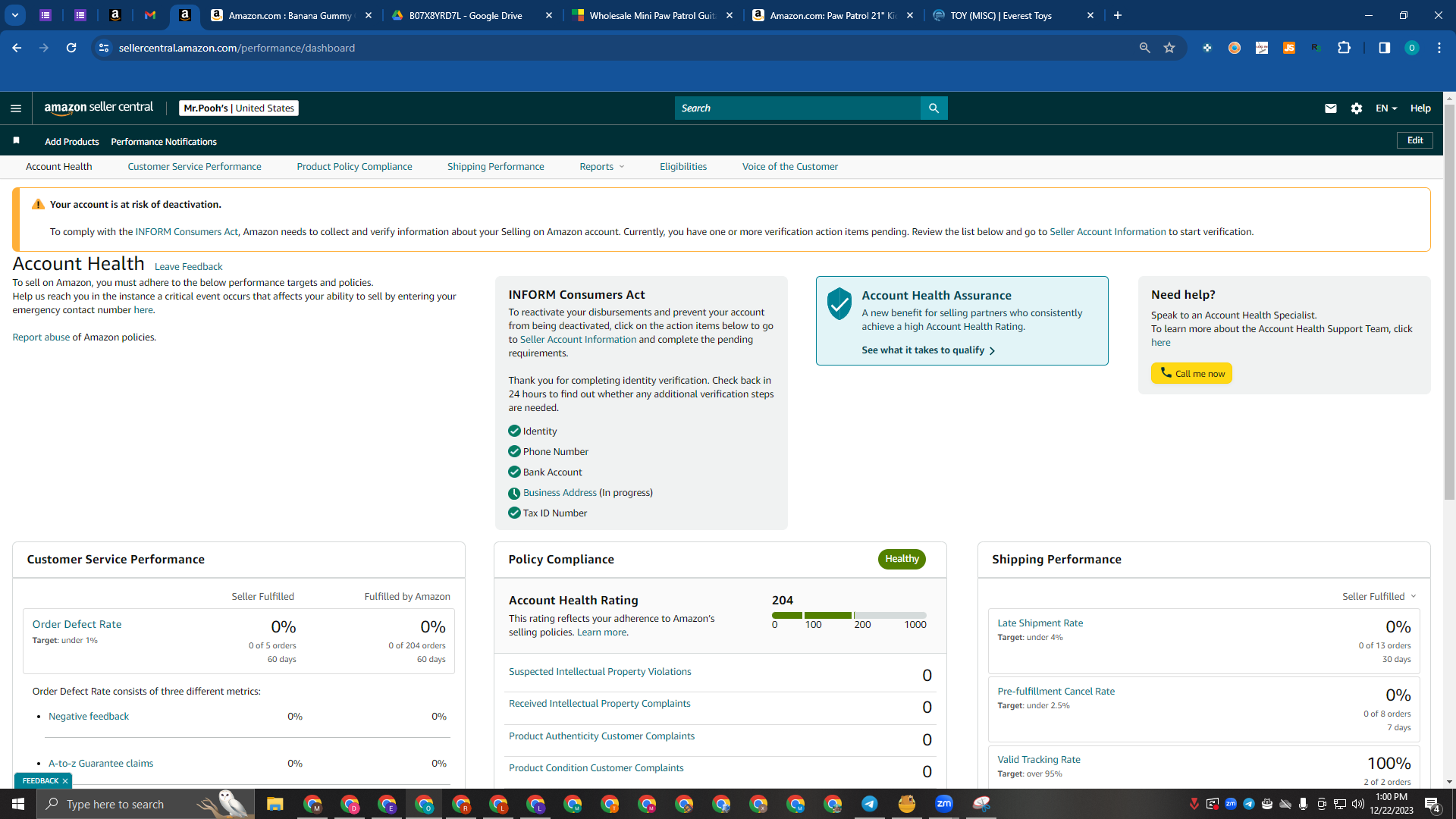Click the Windows taskbar search box
1456x819 pixels.
tap(144, 804)
